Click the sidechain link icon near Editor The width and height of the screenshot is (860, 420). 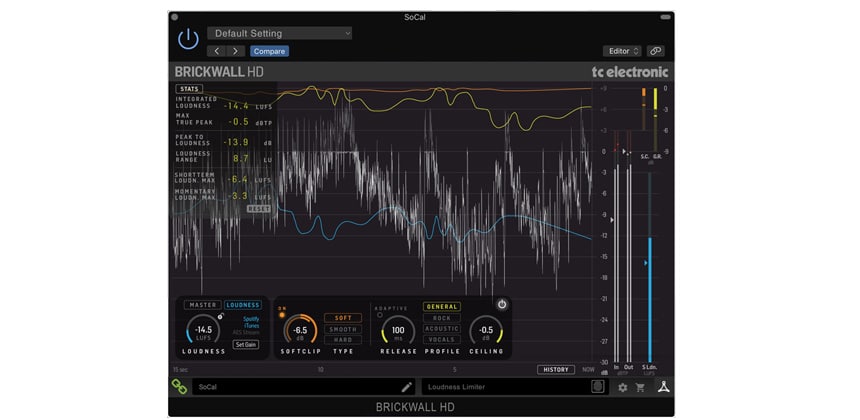click(x=655, y=51)
